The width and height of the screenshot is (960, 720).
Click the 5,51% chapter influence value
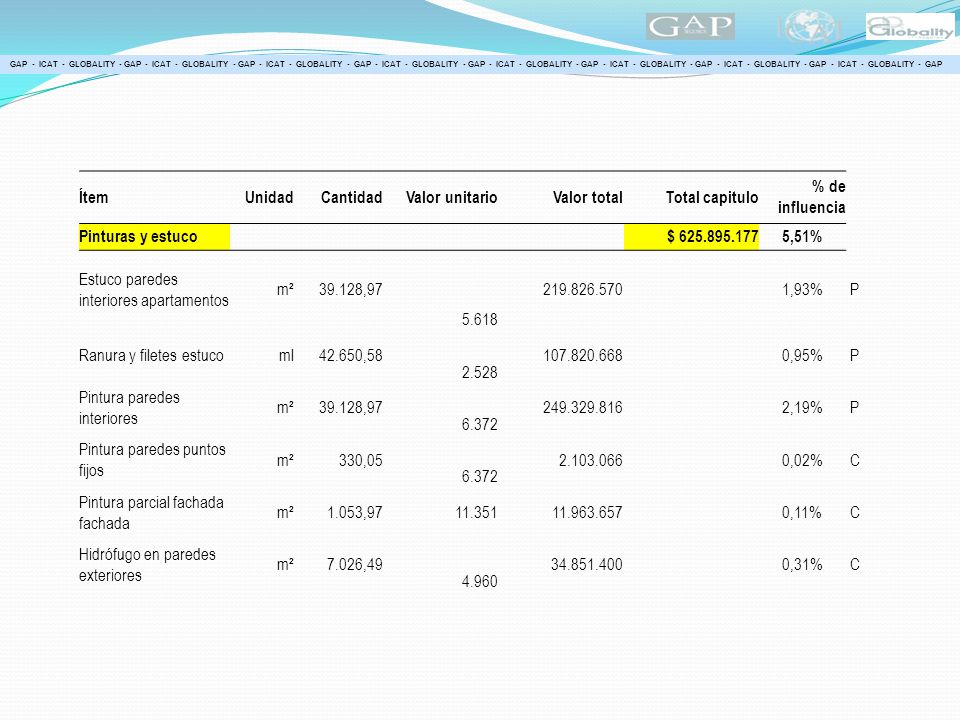click(x=801, y=236)
